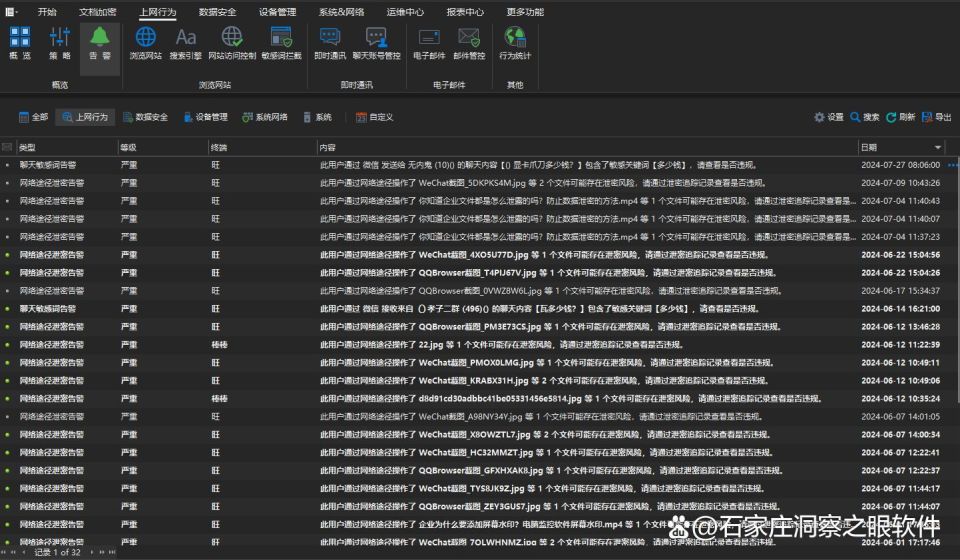This screenshot has width=960, height=560.
Task: Select the row with d8d91cd30adbbc41be05331456e5814.jpg
Action: 473,398
